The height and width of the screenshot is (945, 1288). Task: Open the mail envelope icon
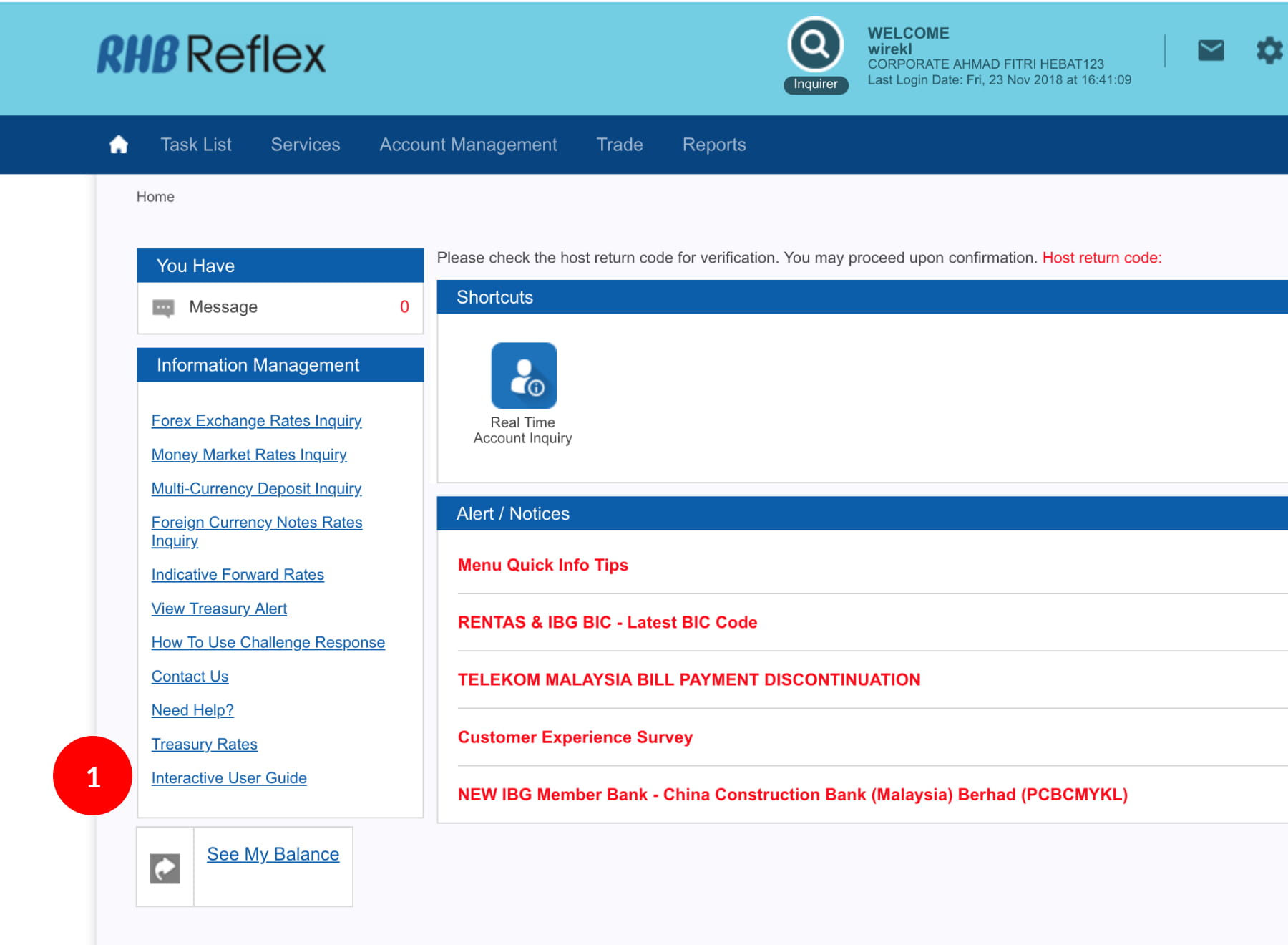[x=1211, y=51]
